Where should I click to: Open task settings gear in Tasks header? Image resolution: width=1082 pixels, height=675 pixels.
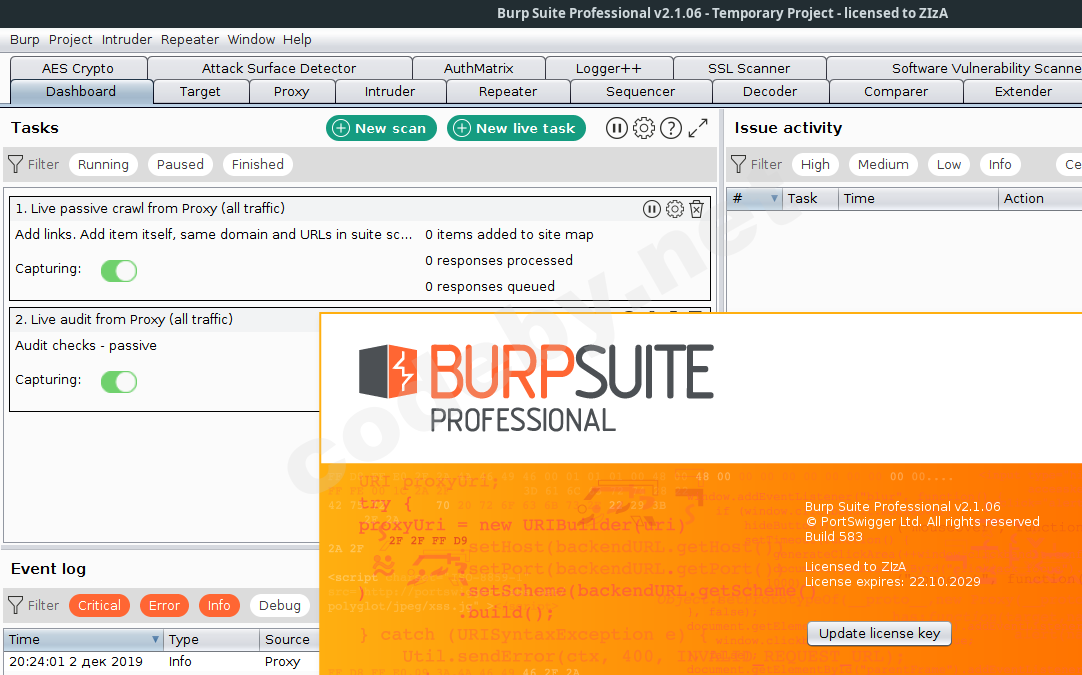point(644,128)
